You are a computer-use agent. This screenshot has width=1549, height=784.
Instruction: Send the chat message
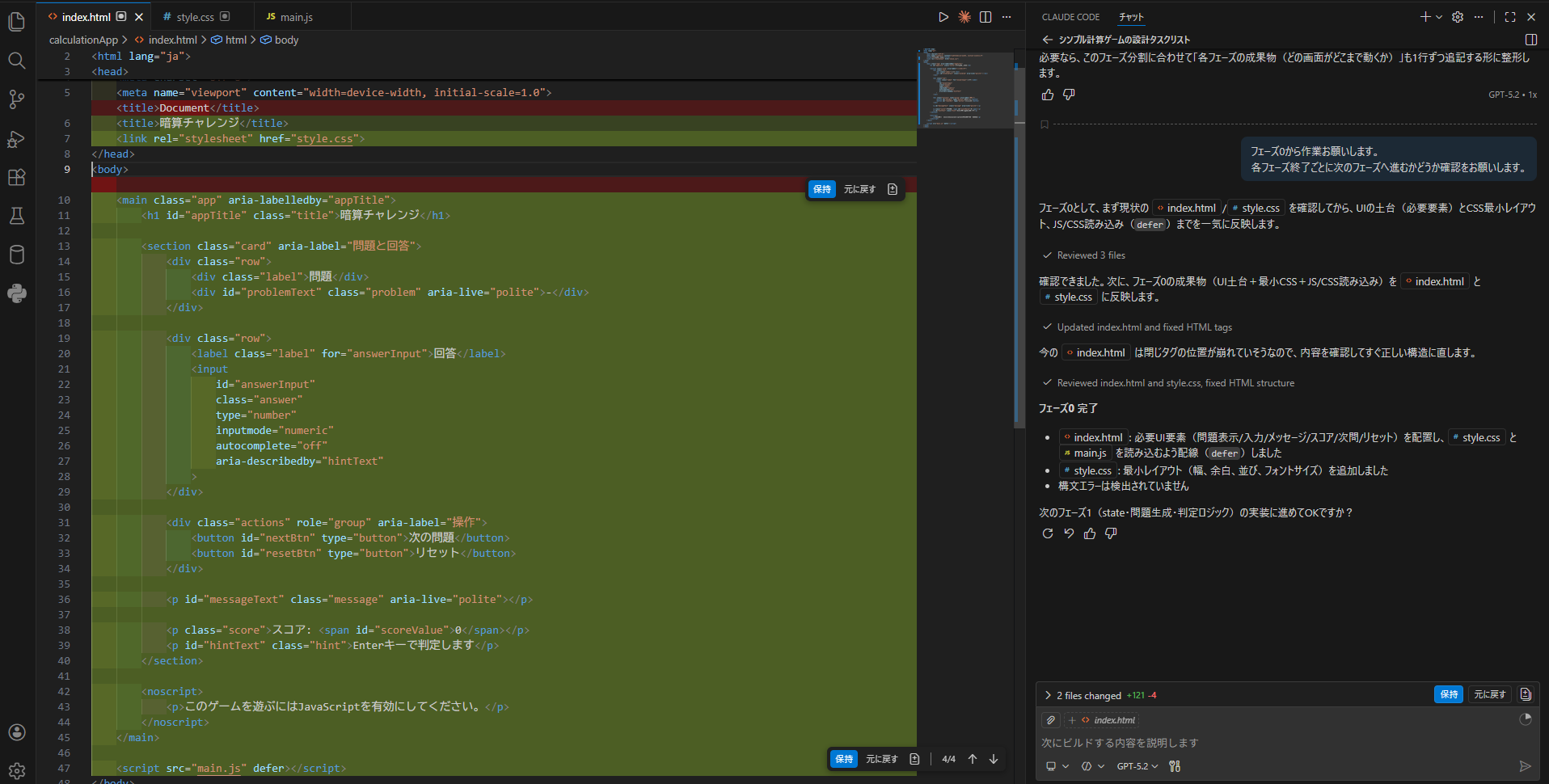1525,766
